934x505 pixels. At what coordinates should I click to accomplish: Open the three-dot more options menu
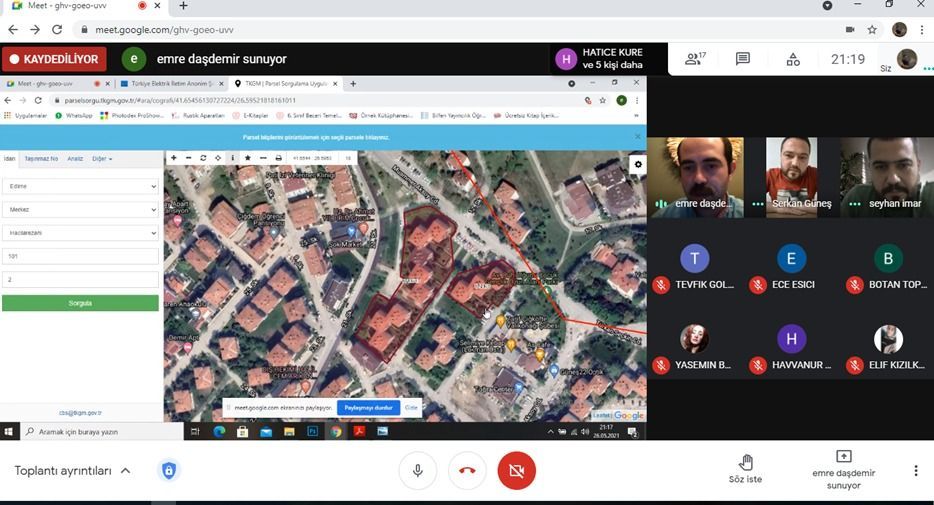pos(915,471)
